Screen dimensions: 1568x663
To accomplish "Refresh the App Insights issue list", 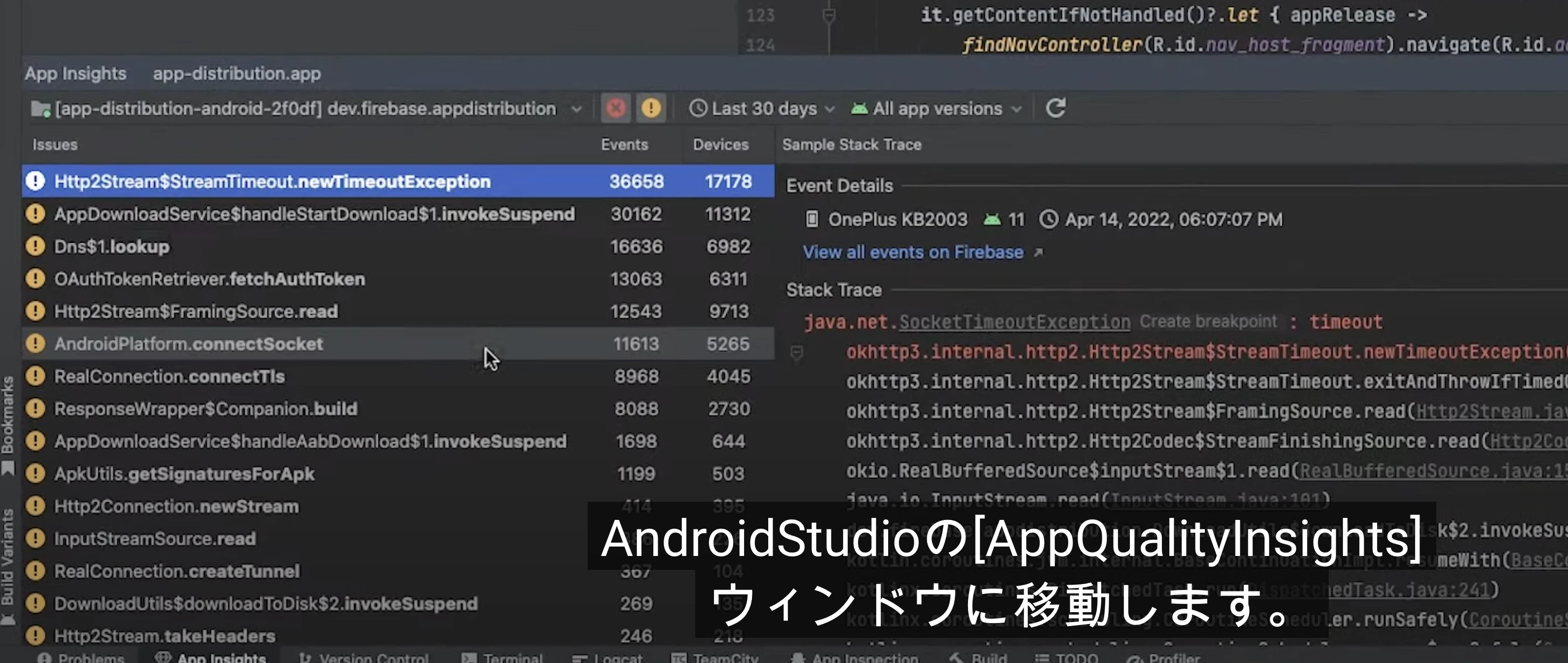I will point(1055,109).
